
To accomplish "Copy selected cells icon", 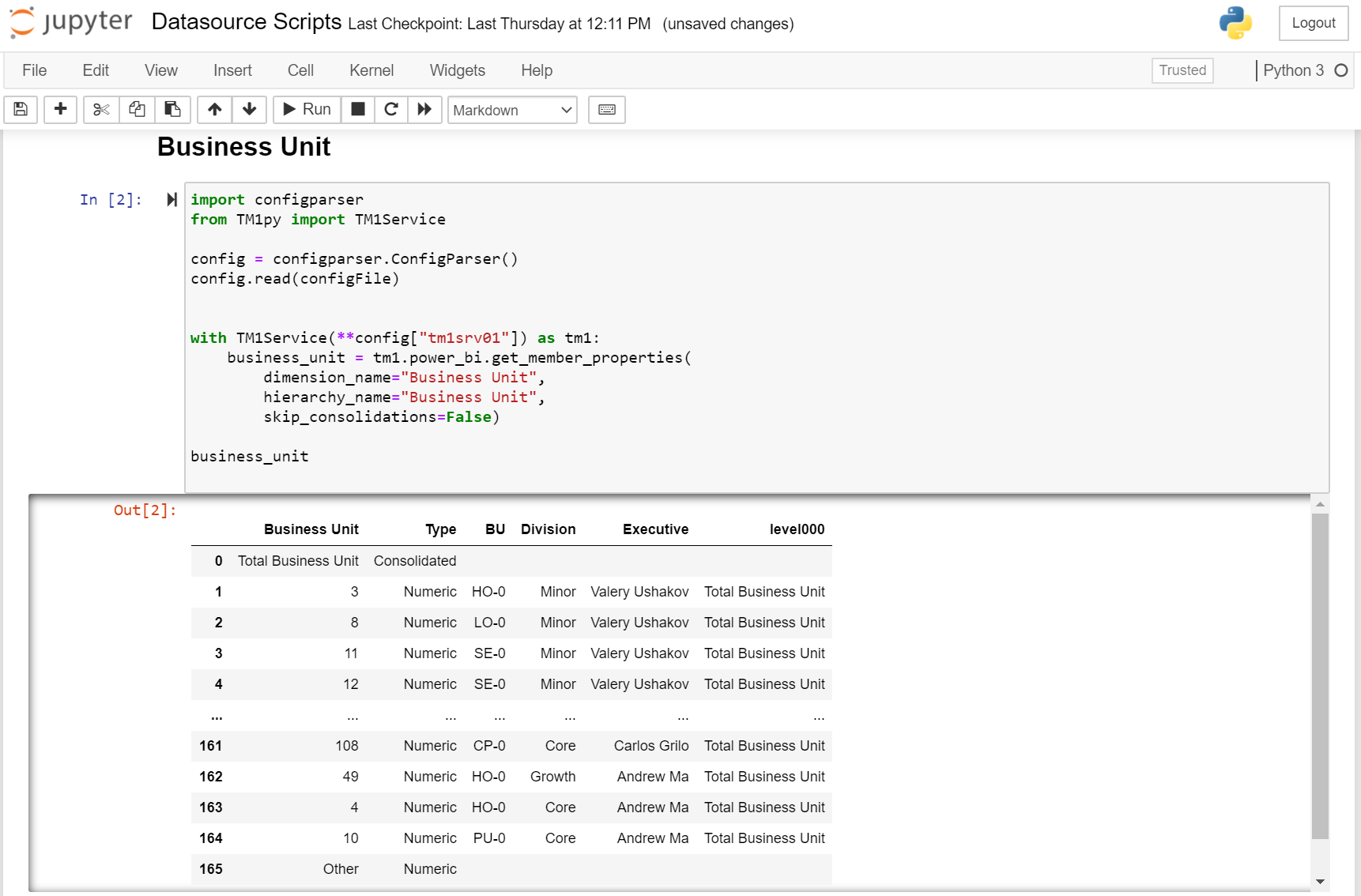I will click(x=137, y=110).
